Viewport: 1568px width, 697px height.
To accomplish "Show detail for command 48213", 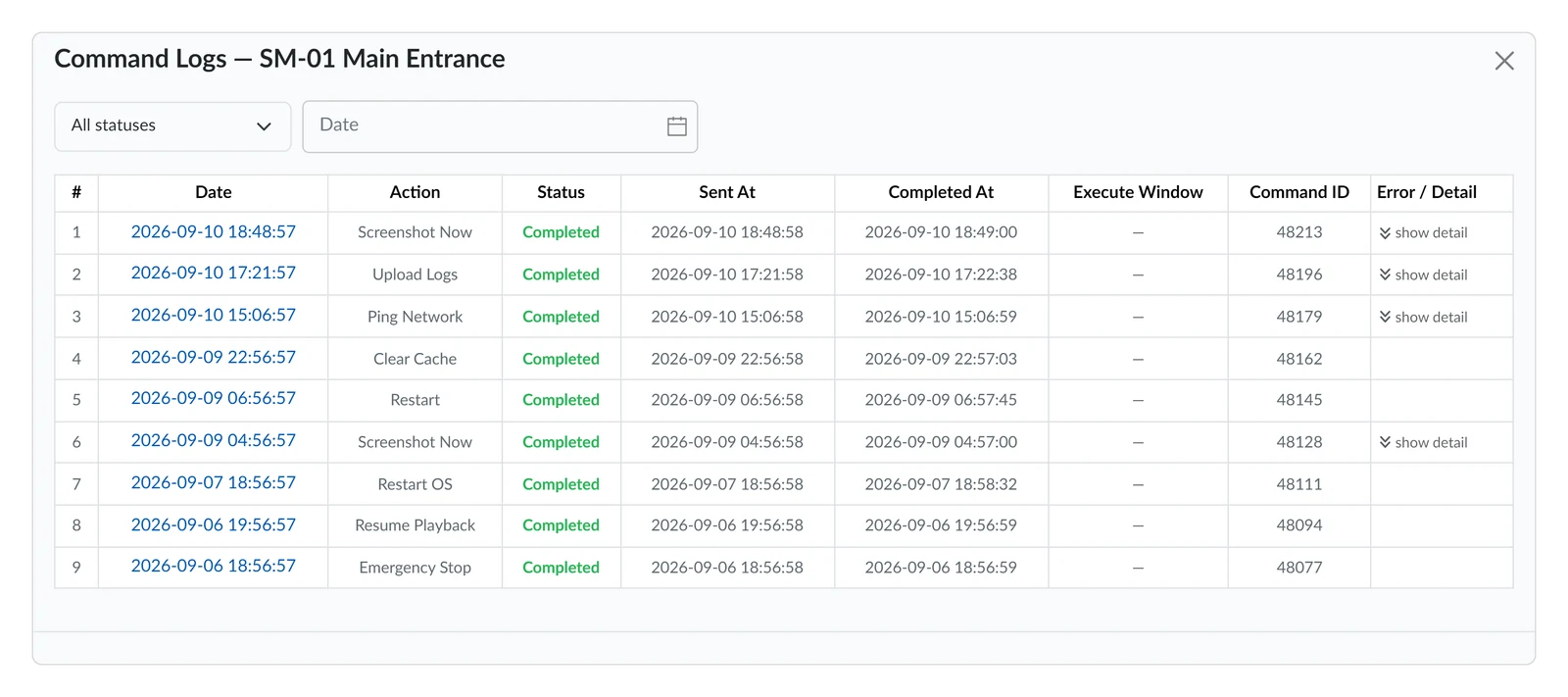I will (x=1423, y=233).
